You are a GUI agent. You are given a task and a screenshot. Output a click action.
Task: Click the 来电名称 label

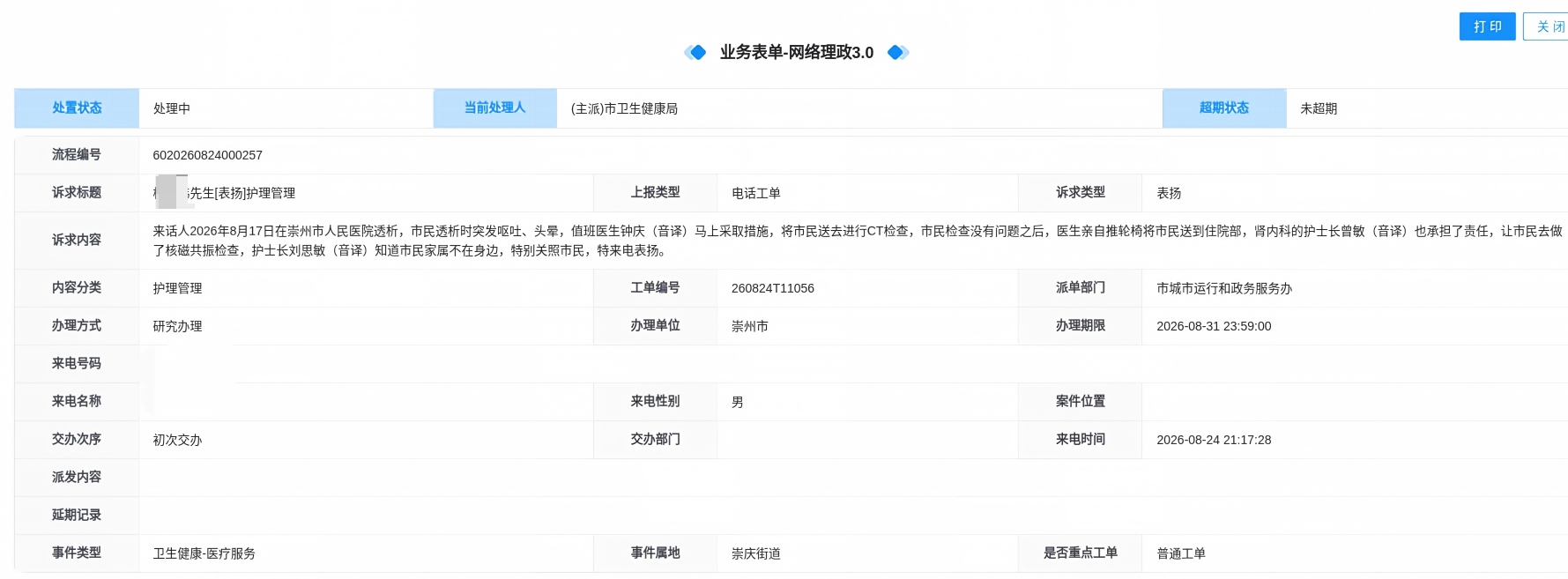coord(77,401)
